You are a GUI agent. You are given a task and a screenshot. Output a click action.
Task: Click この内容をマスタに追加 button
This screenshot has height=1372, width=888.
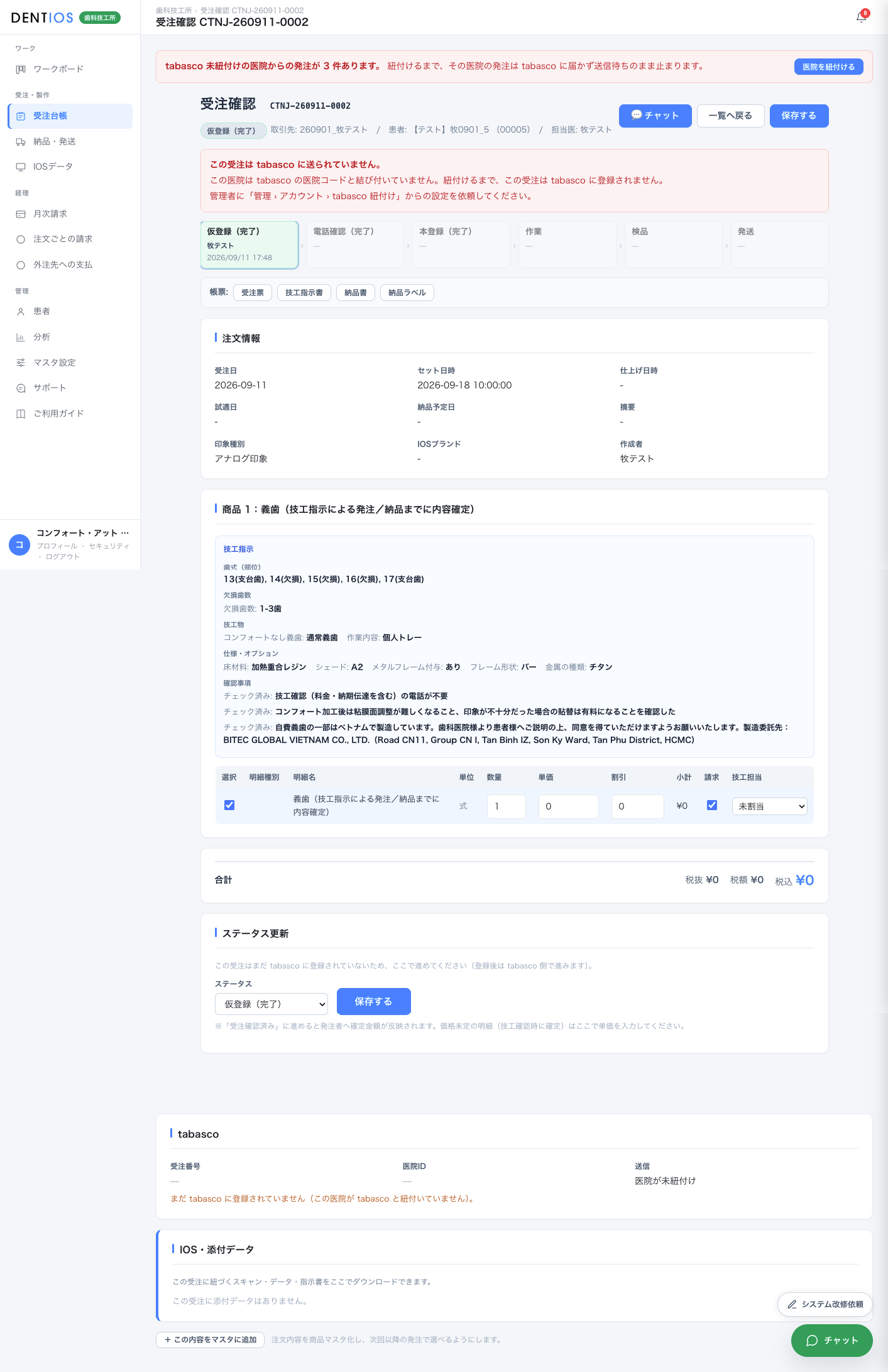click(211, 1340)
